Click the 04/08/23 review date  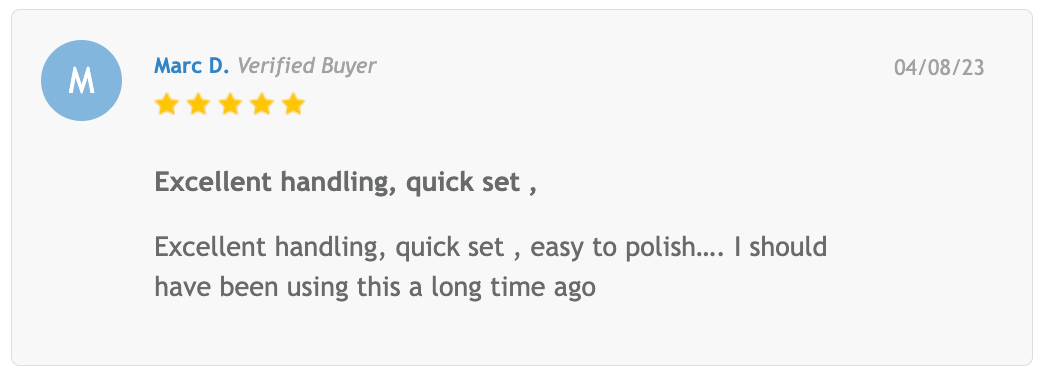click(939, 68)
